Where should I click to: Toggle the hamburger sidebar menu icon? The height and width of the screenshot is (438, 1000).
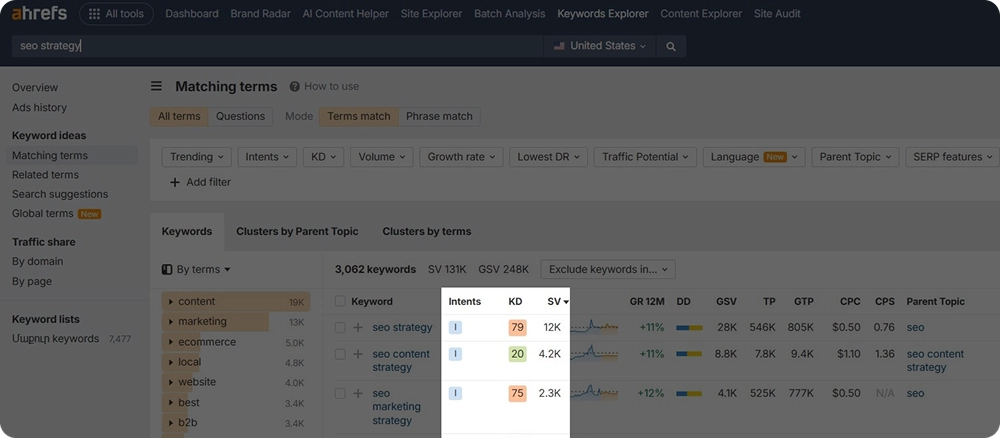pyautogui.click(x=156, y=86)
